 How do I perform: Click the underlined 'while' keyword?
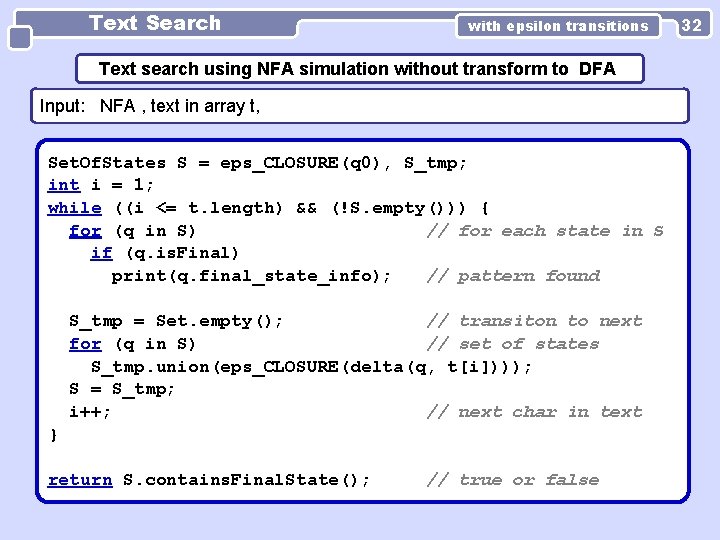tap(74, 208)
